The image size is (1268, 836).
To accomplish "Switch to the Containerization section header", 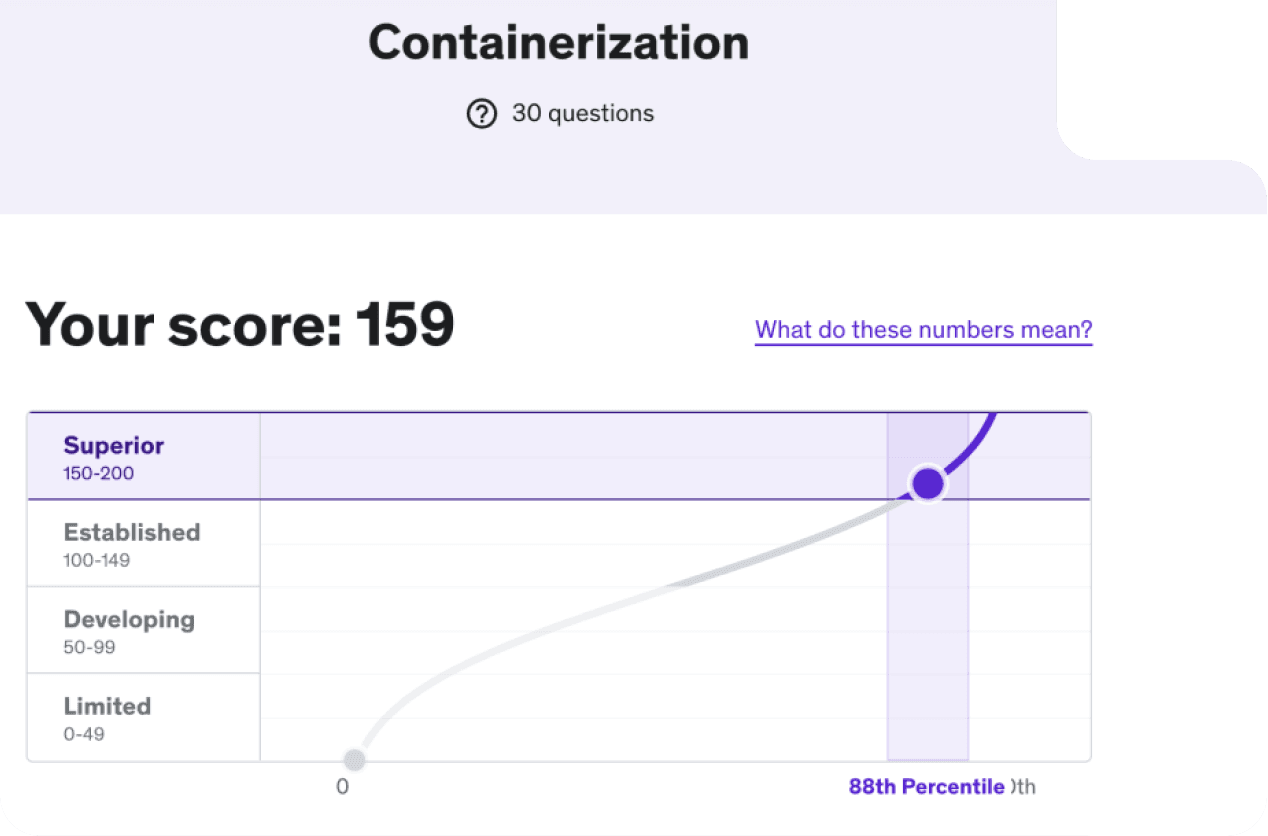I will point(559,42).
